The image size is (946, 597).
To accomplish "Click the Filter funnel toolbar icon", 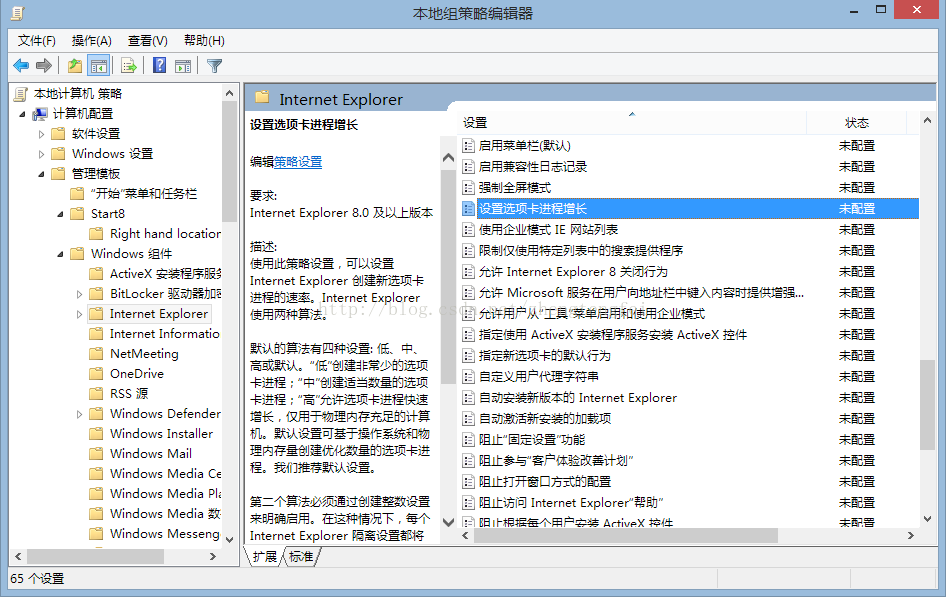I will coord(214,65).
